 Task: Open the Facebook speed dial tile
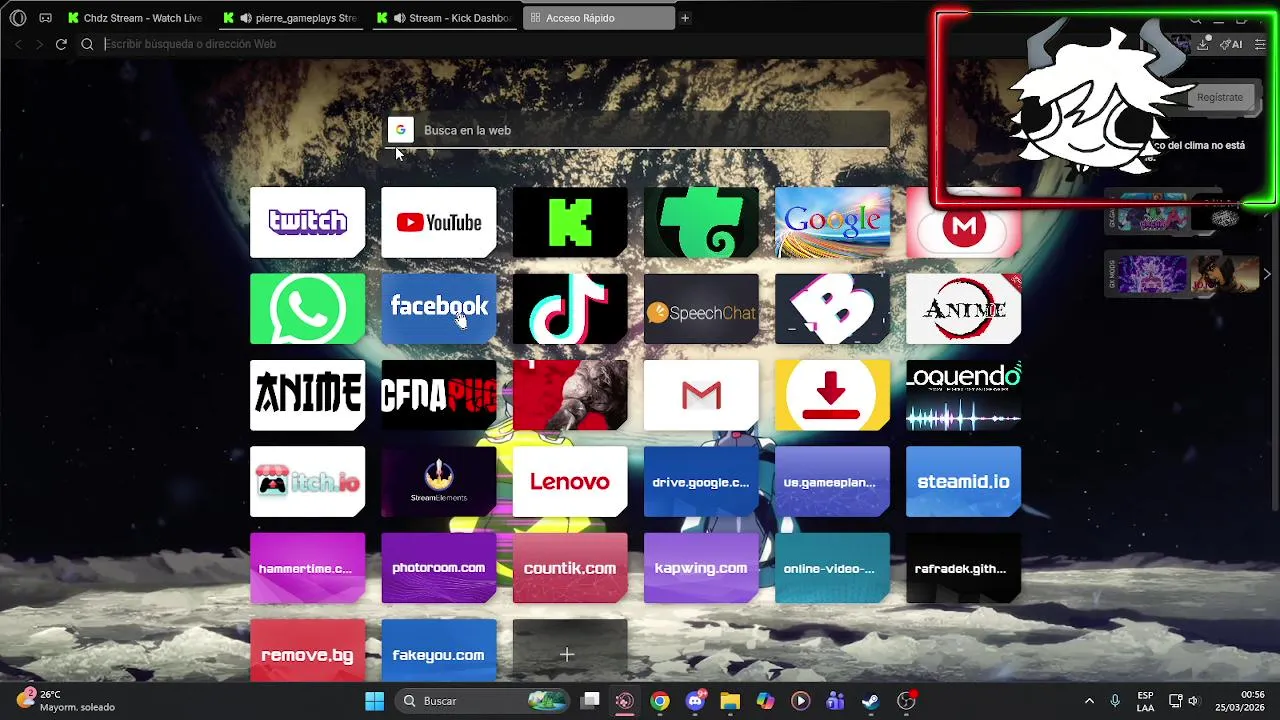(x=438, y=309)
